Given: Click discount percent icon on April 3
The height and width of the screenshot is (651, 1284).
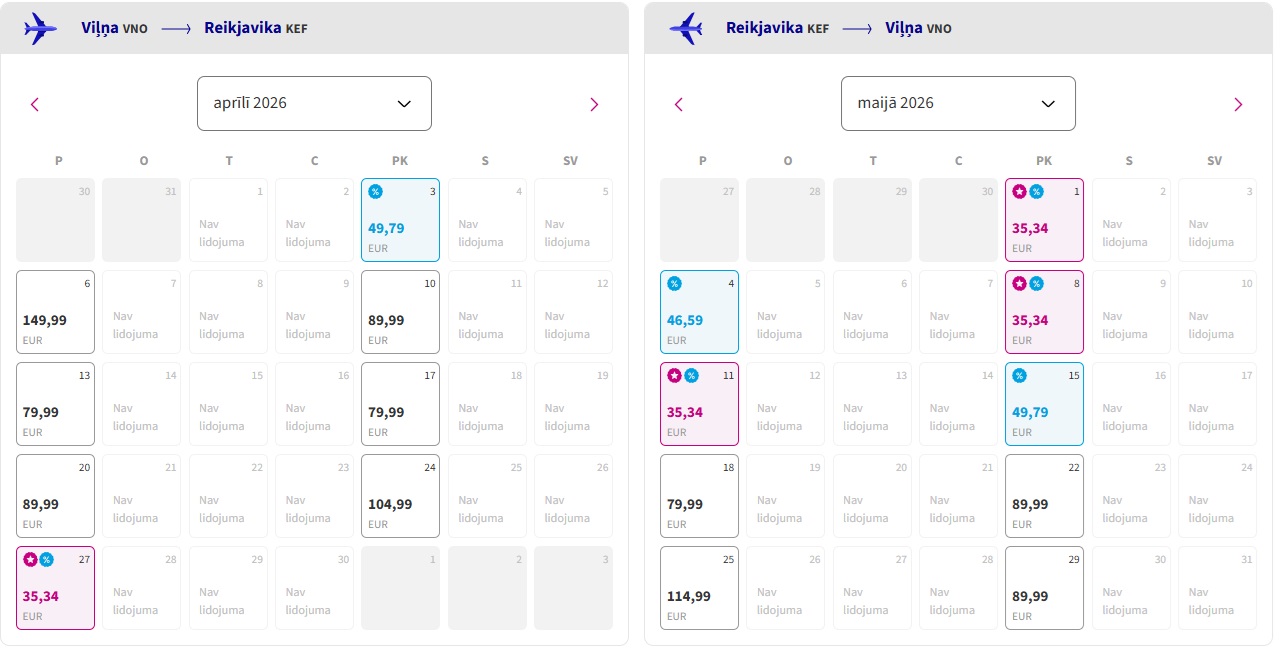Looking at the screenshot, I should pos(375,192).
